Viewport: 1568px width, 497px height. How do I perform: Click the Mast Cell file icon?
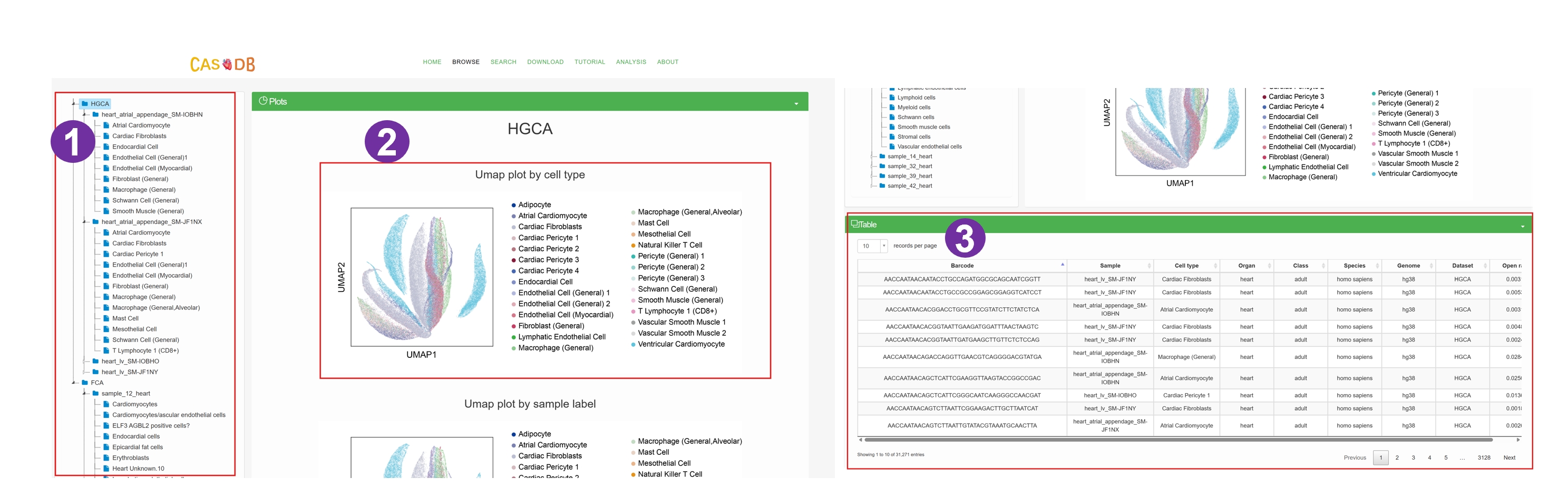click(106, 318)
